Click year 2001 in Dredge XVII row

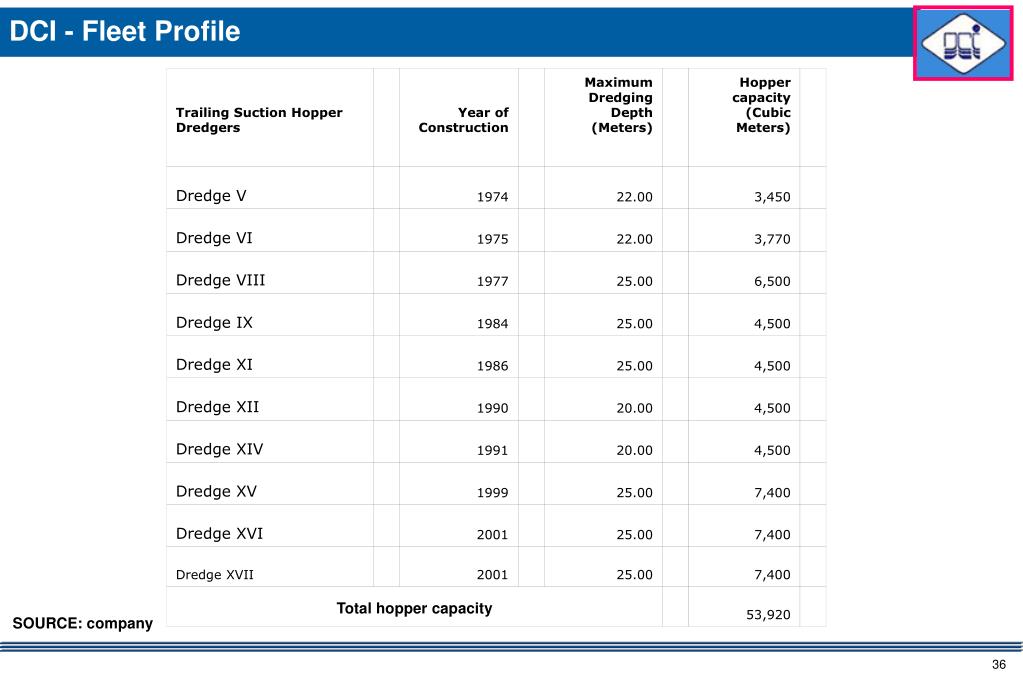point(493,575)
